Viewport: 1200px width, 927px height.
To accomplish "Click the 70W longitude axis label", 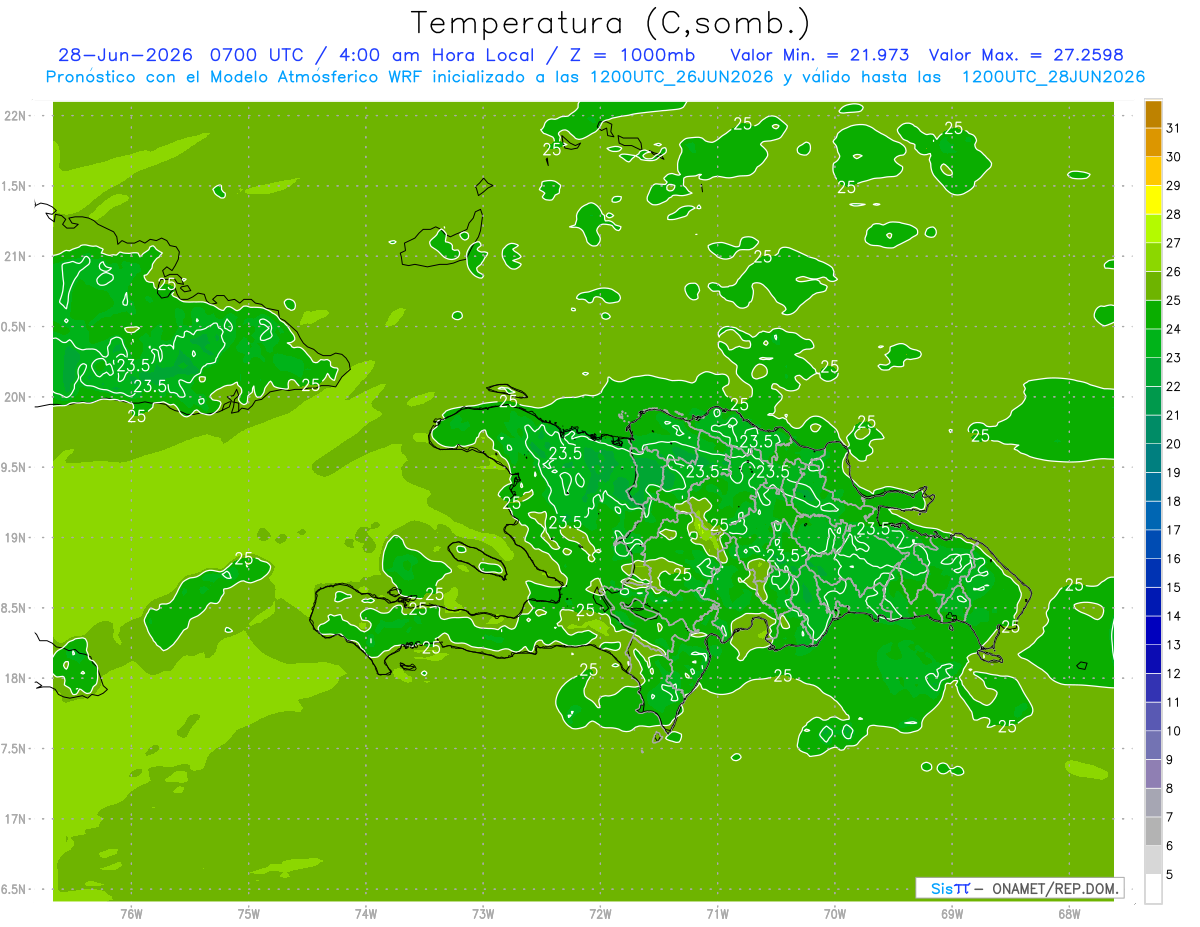I will click(835, 914).
